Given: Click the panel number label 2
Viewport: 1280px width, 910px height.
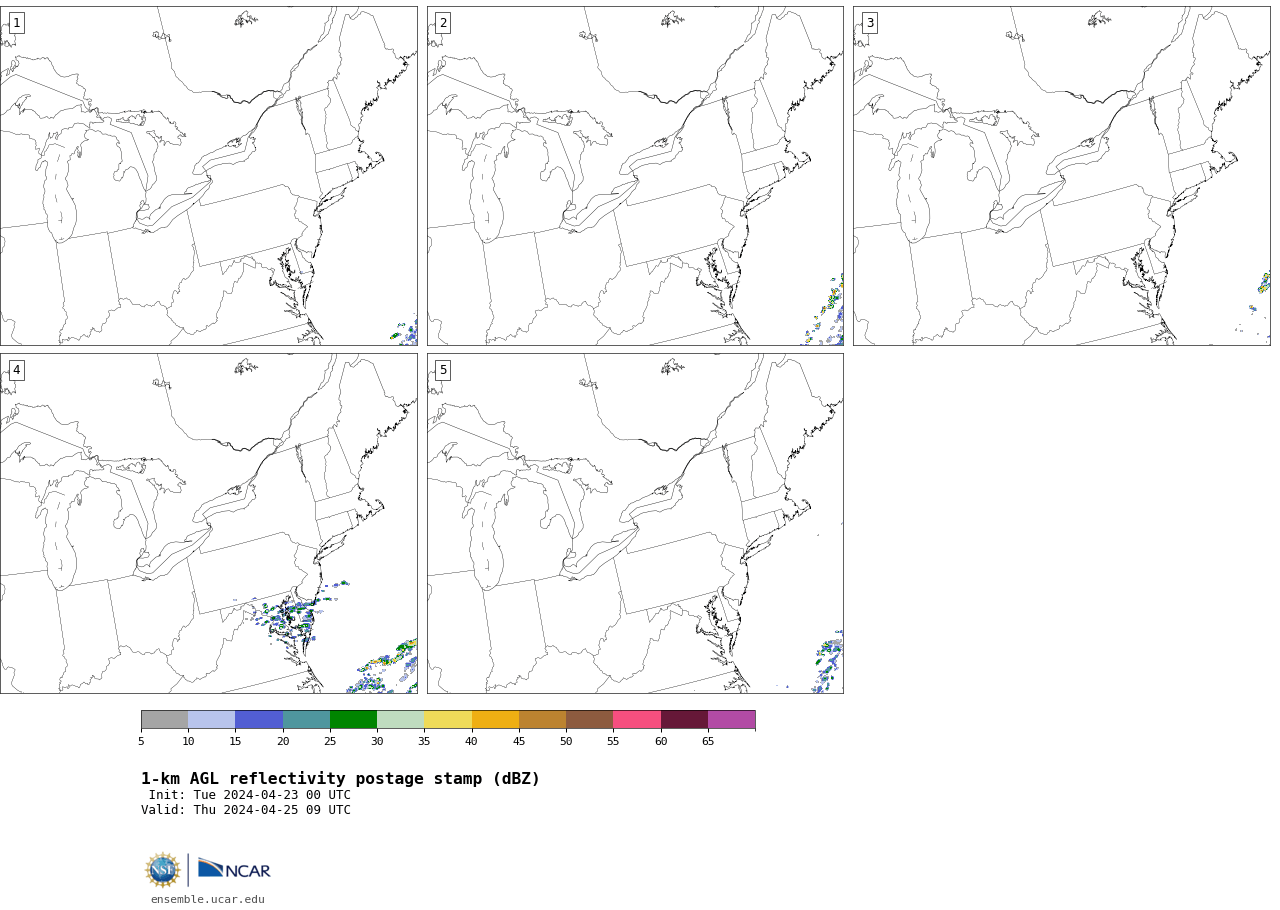Looking at the screenshot, I should click(443, 23).
